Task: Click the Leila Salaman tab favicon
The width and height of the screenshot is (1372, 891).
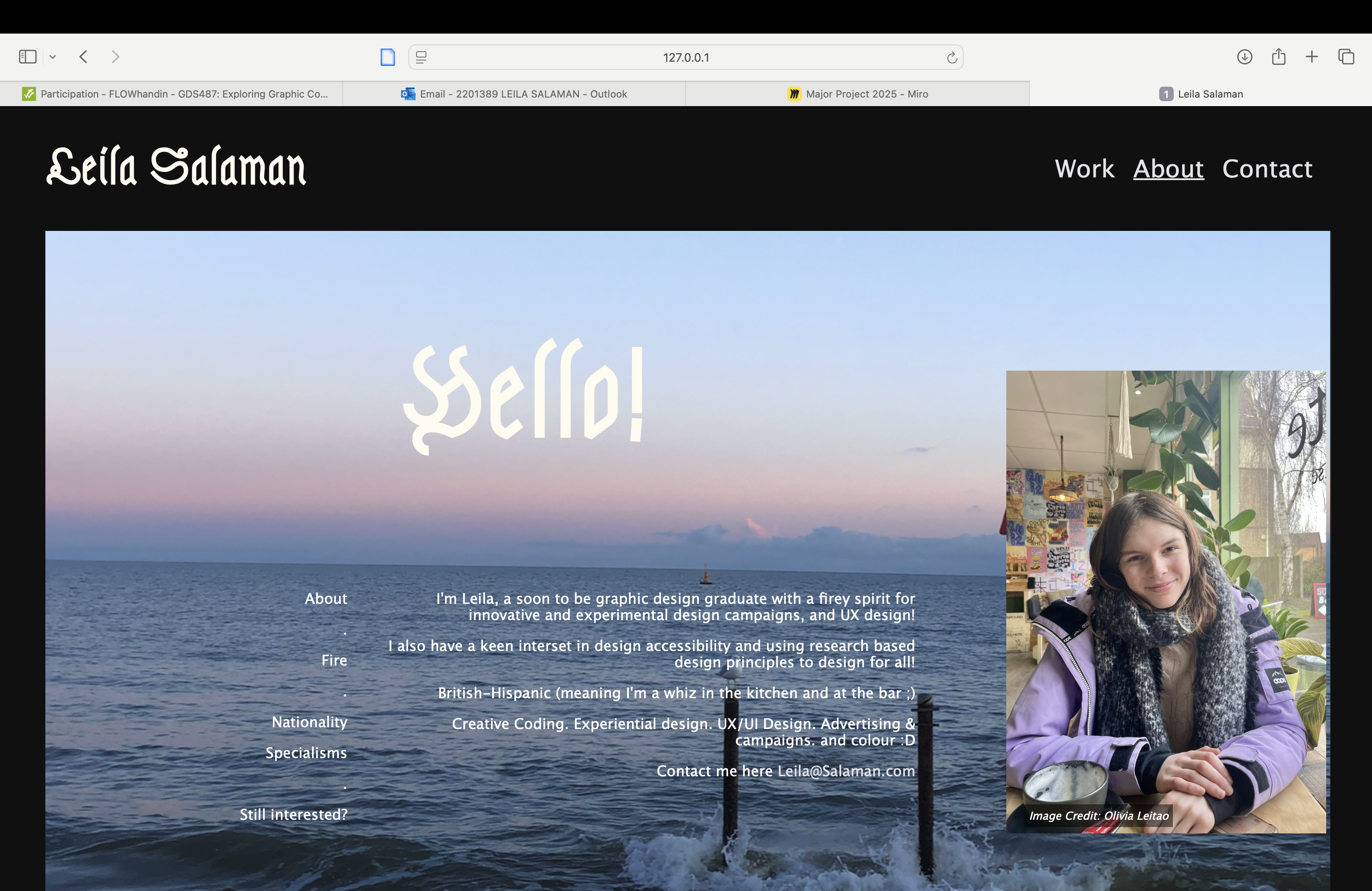Action: (x=1166, y=93)
